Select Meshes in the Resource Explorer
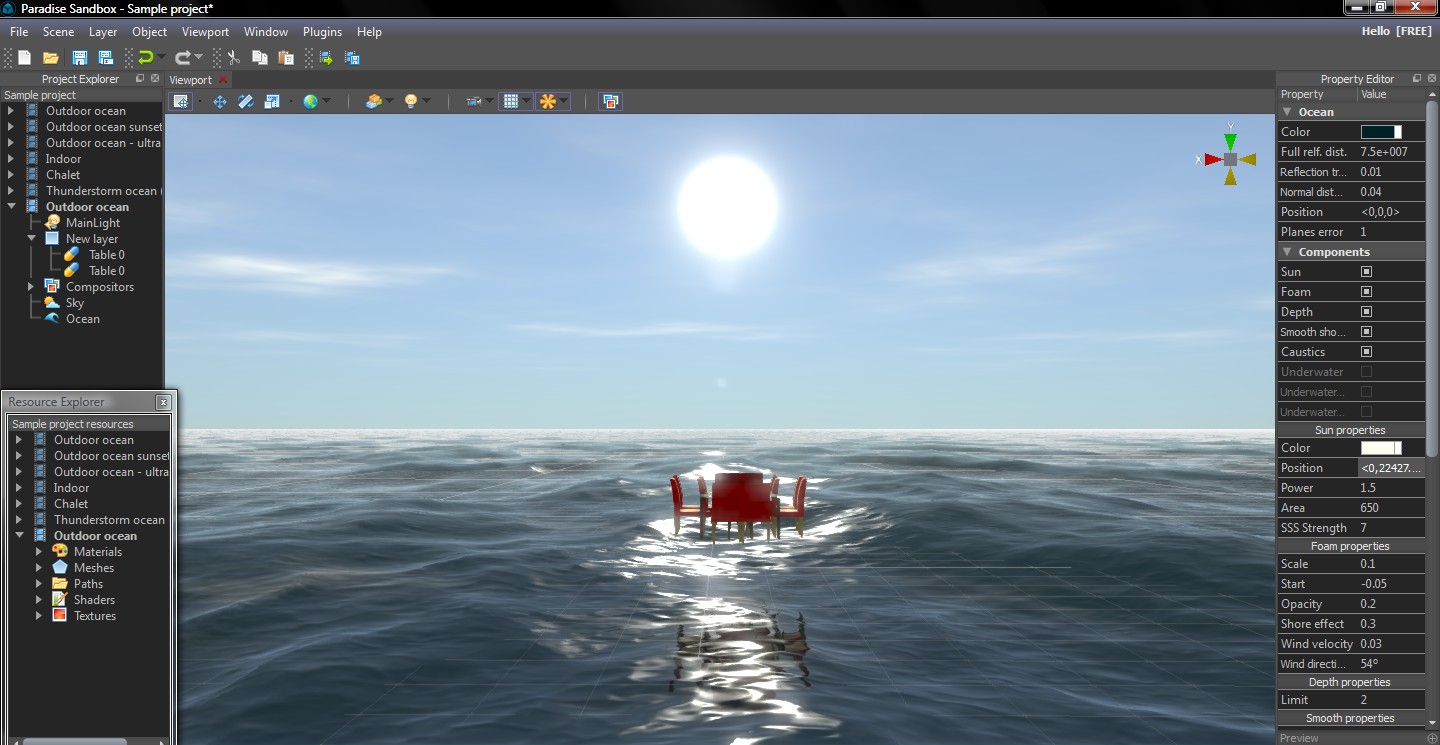This screenshot has width=1440, height=745. 94,568
